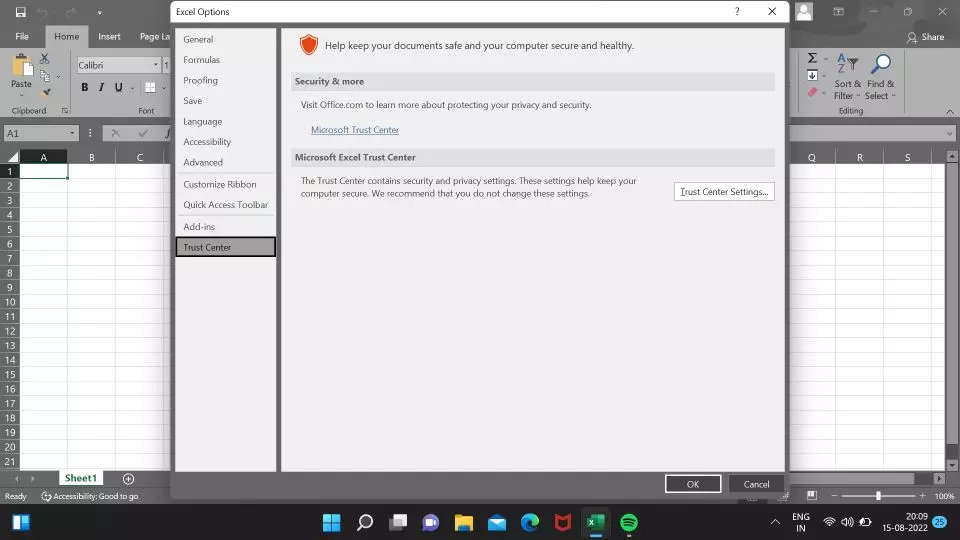Collapse the ribbon with caret arrow
The width and height of the screenshot is (960, 540).
coord(950,111)
